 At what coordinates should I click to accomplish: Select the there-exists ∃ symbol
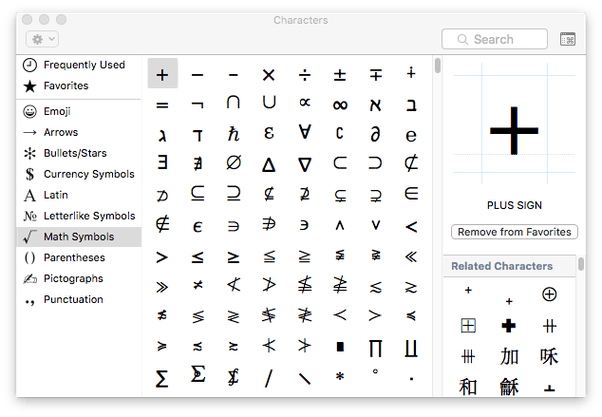tap(162, 162)
